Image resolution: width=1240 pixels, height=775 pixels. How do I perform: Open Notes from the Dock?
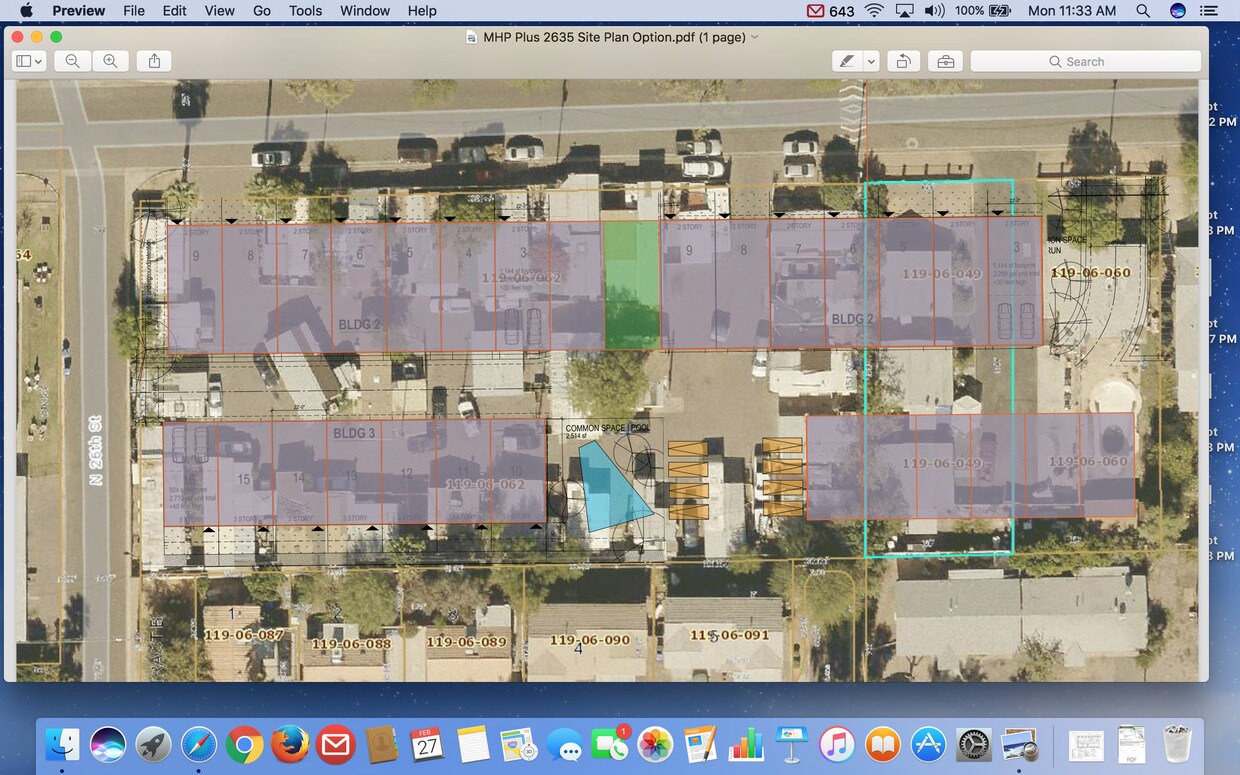(473, 745)
